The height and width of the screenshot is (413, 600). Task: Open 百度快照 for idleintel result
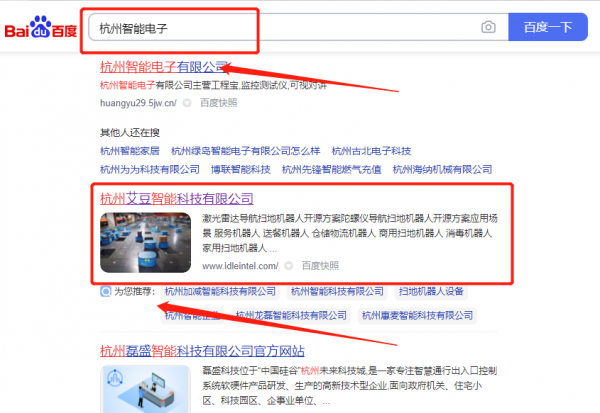point(320,266)
